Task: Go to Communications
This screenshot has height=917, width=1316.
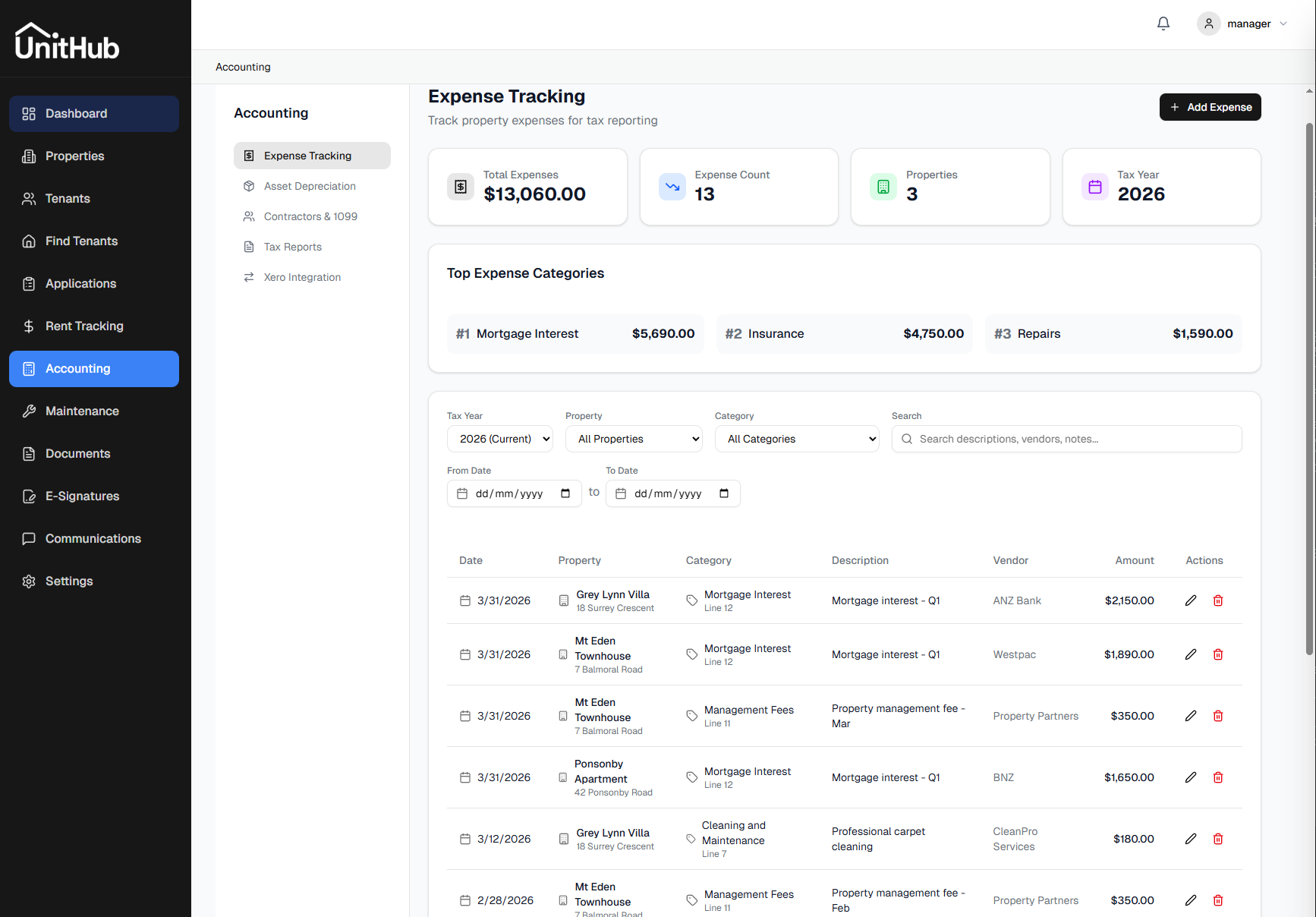Action: 94,539
